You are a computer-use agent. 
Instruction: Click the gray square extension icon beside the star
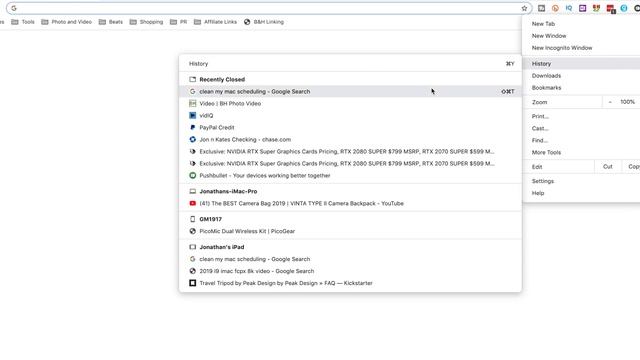541,8
